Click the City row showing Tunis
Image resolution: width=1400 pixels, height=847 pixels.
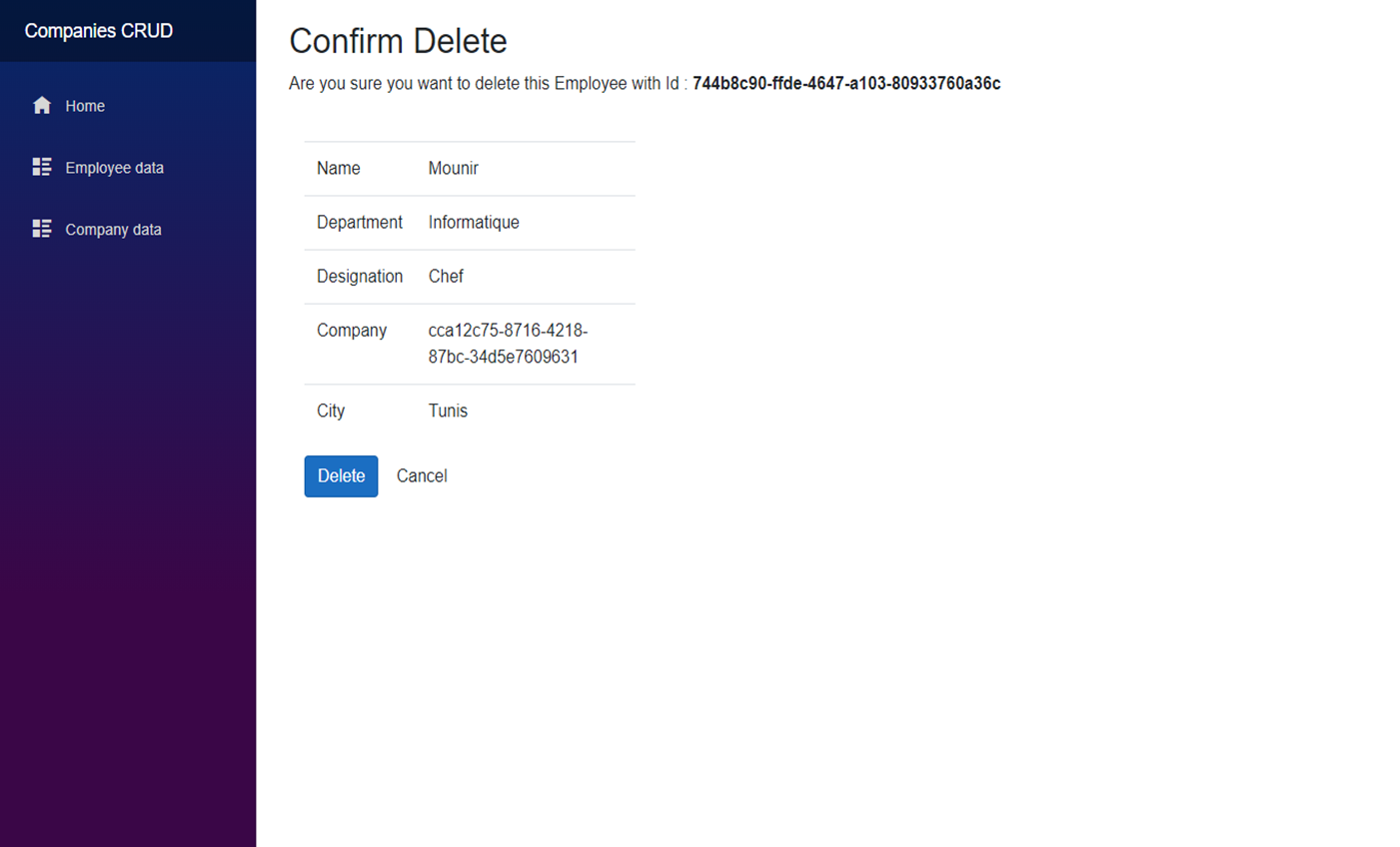tap(447, 411)
